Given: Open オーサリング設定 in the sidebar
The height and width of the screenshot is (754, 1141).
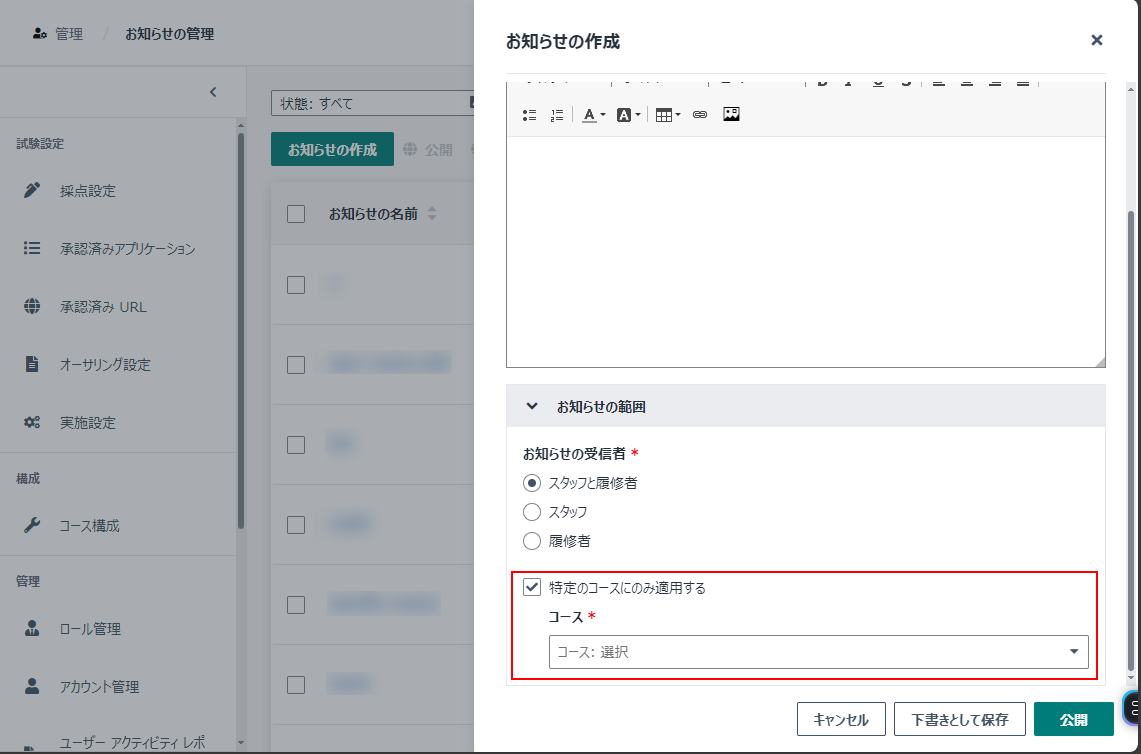Looking at the screenshot, I should pyautogui.click(x=105, y=365).
